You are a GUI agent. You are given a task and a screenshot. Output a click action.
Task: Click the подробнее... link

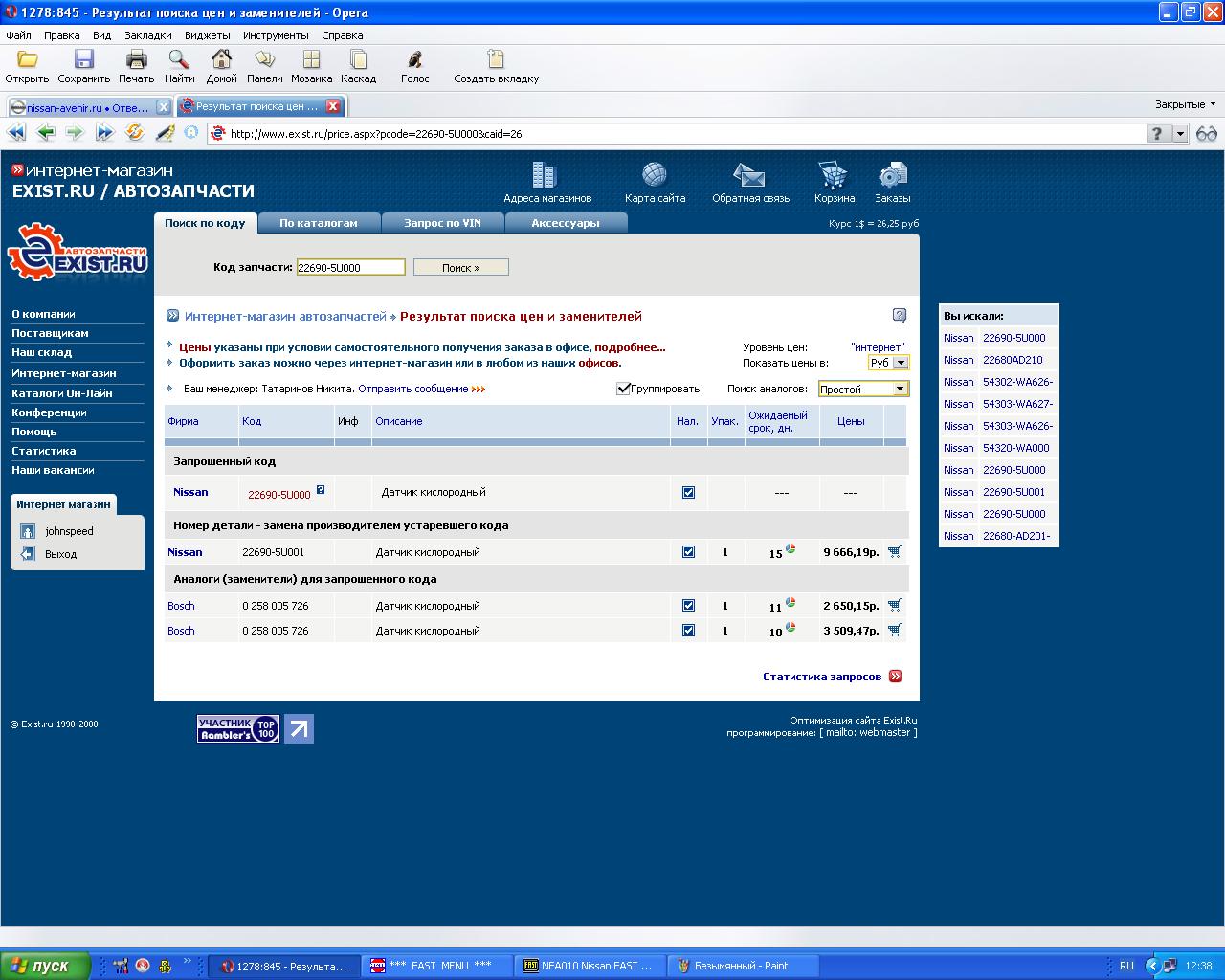[630, 347]
